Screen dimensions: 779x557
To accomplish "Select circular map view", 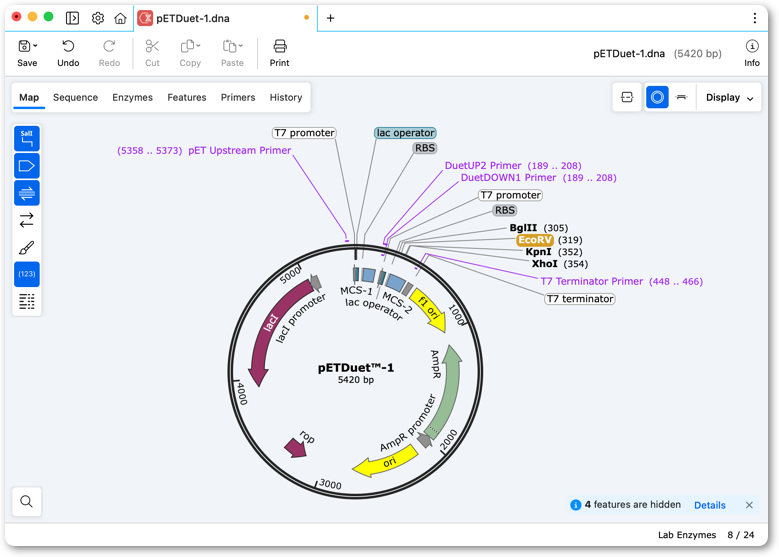I will tap(657, 97).
